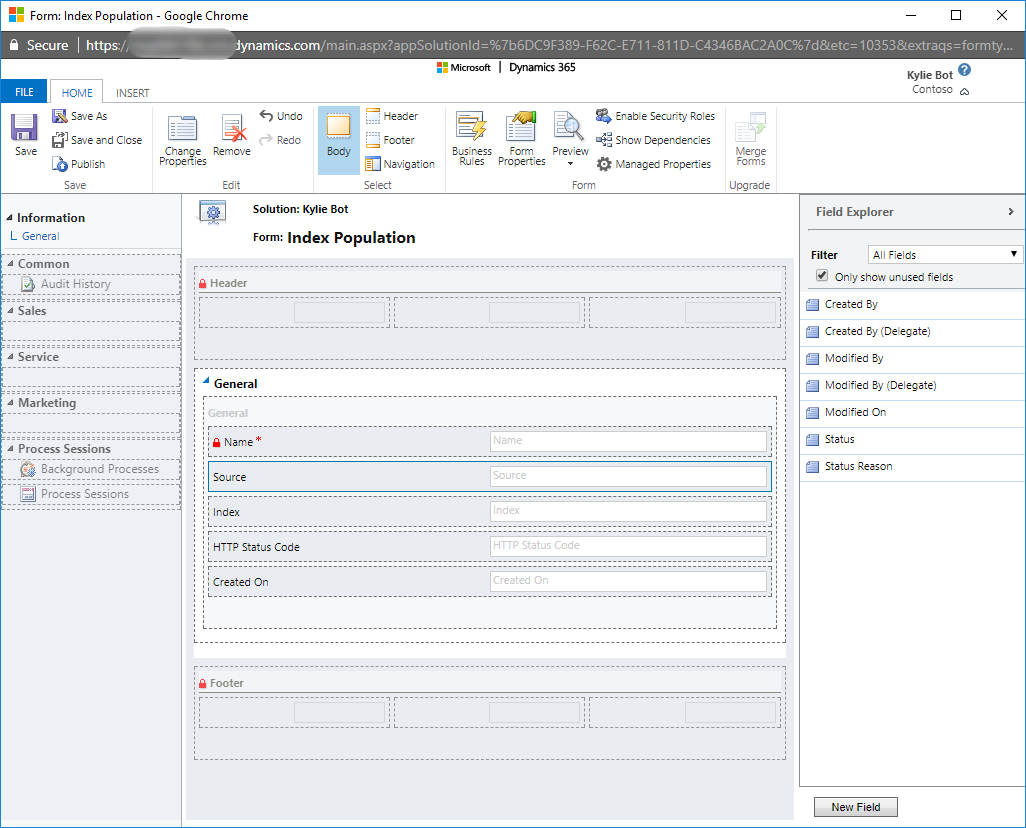The image size is (1026, 828).
Task: Open Form Properties
Action: 521,130
